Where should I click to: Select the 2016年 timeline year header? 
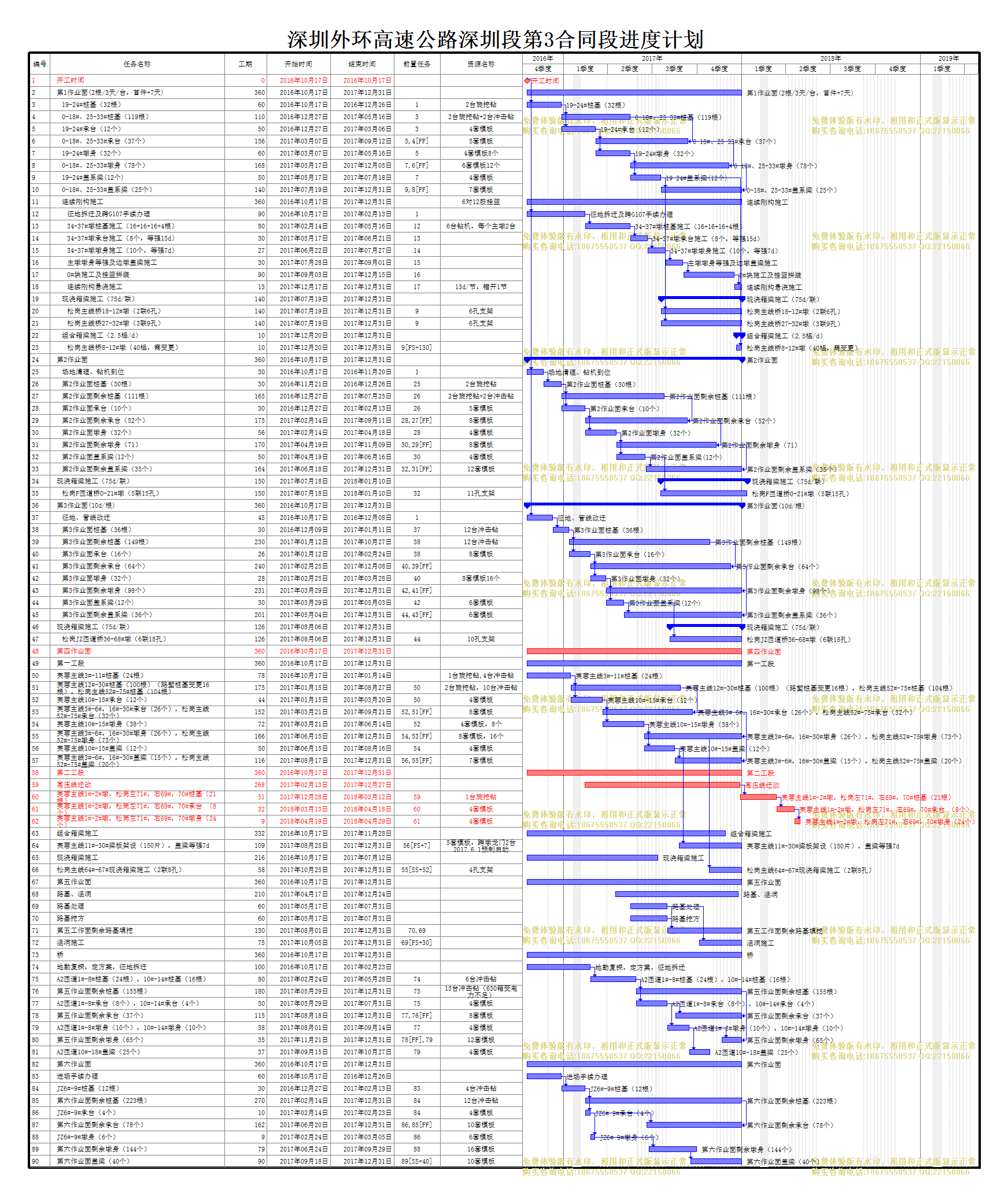click(543, 58)
